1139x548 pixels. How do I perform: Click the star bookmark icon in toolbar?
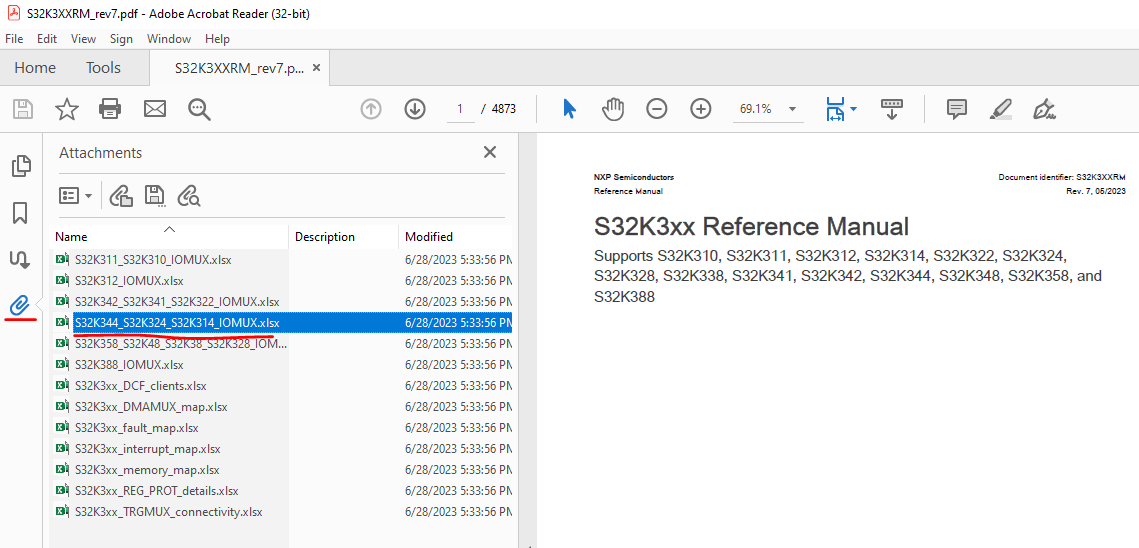67,109
